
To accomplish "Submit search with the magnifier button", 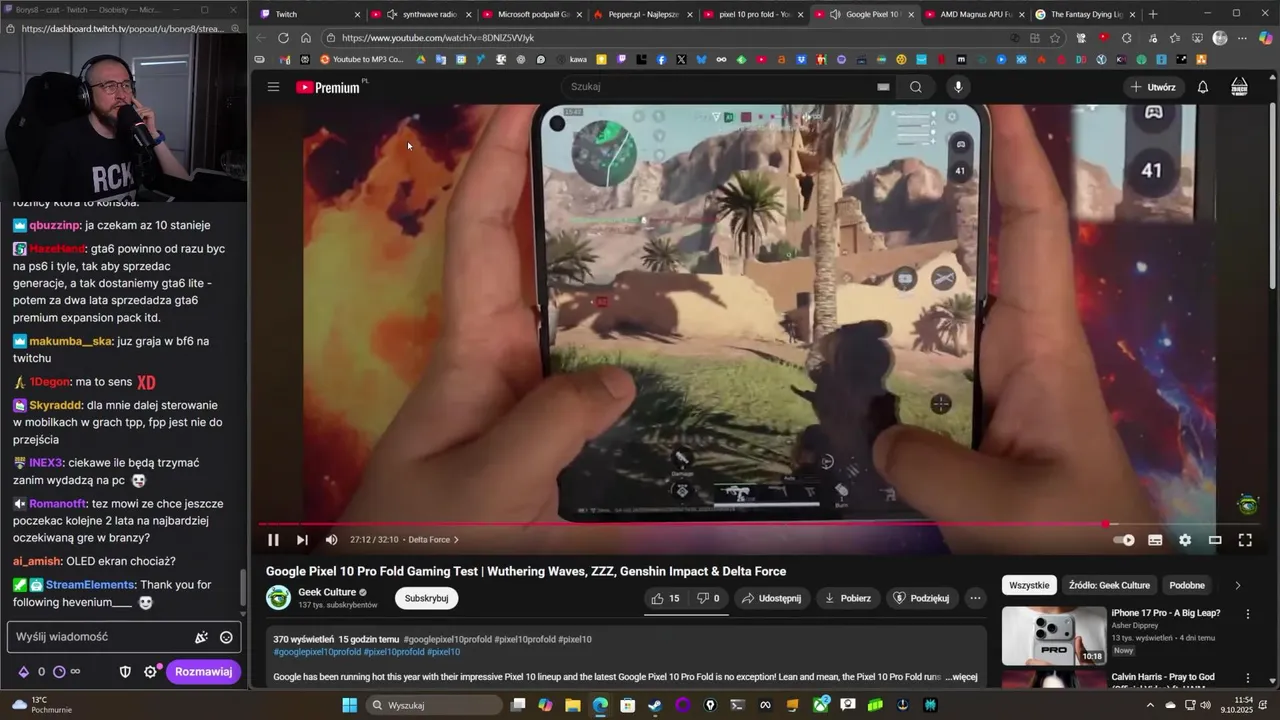I will tap(916, 87).
